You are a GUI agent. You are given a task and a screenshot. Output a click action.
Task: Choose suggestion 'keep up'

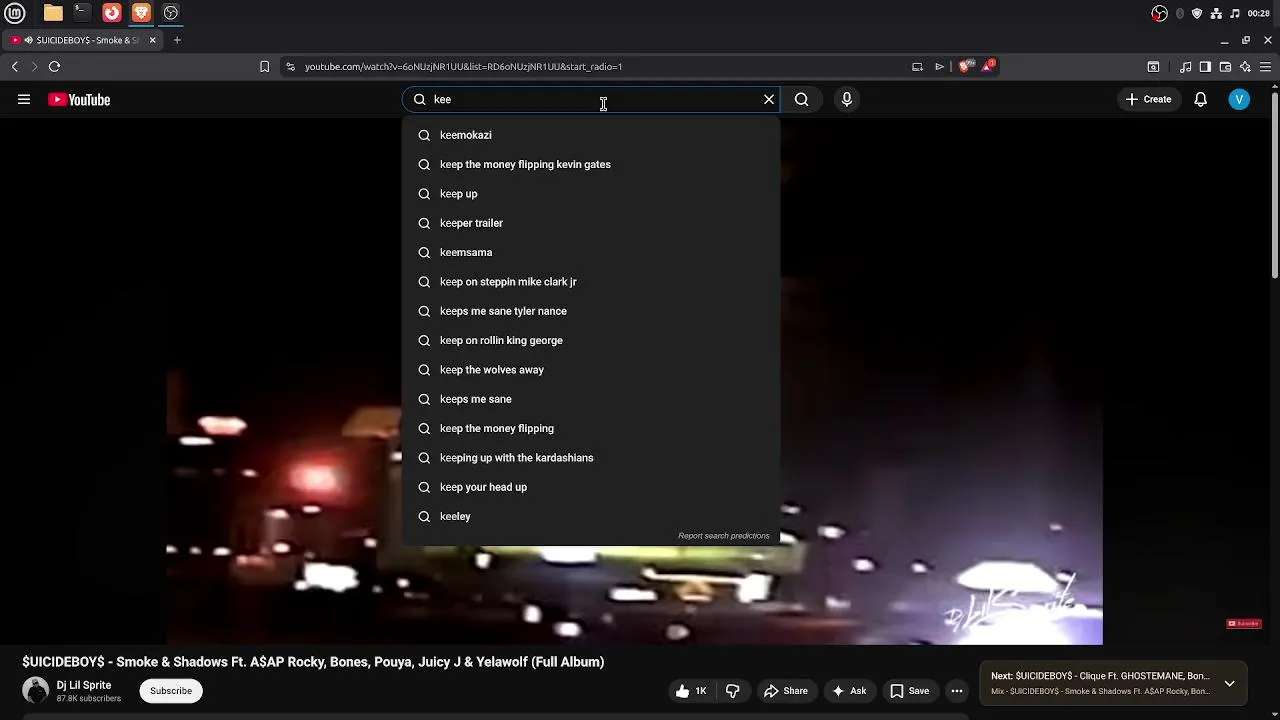click(591, 194)
